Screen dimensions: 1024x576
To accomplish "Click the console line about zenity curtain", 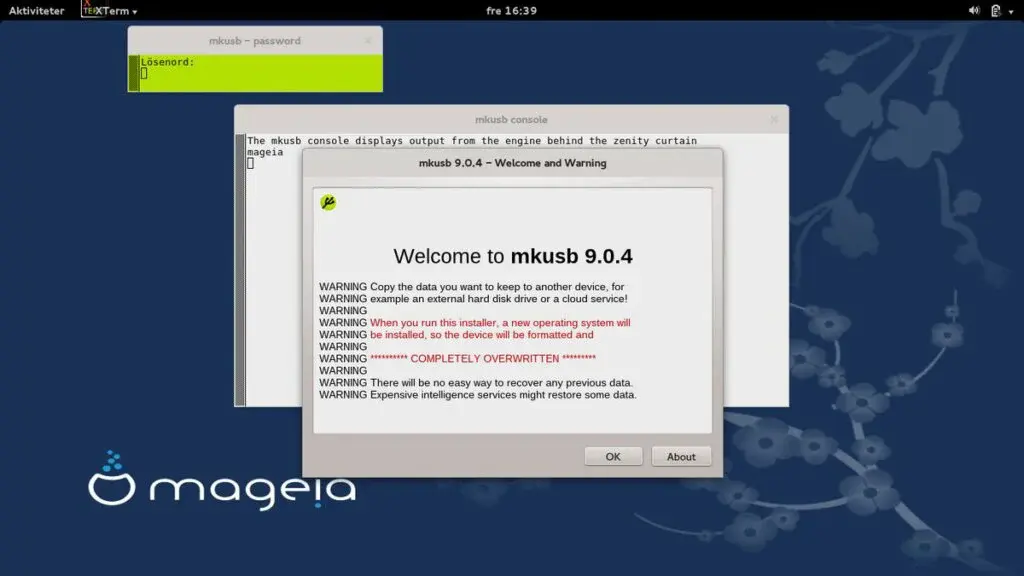I will [472, 140].
